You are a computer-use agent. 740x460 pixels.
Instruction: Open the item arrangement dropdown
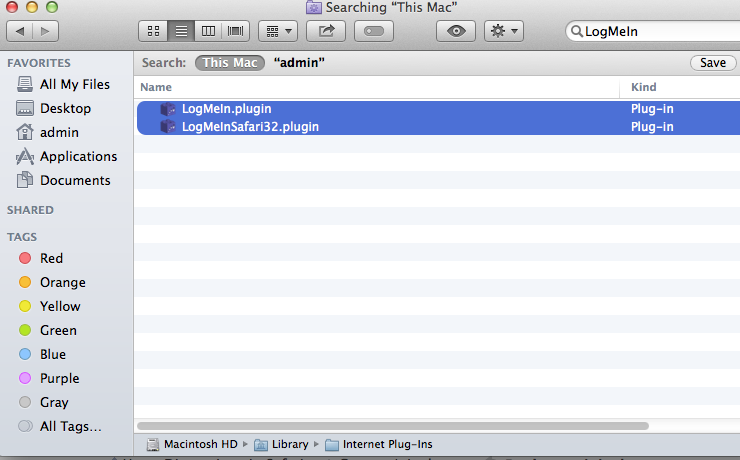(x=278, y=31)
